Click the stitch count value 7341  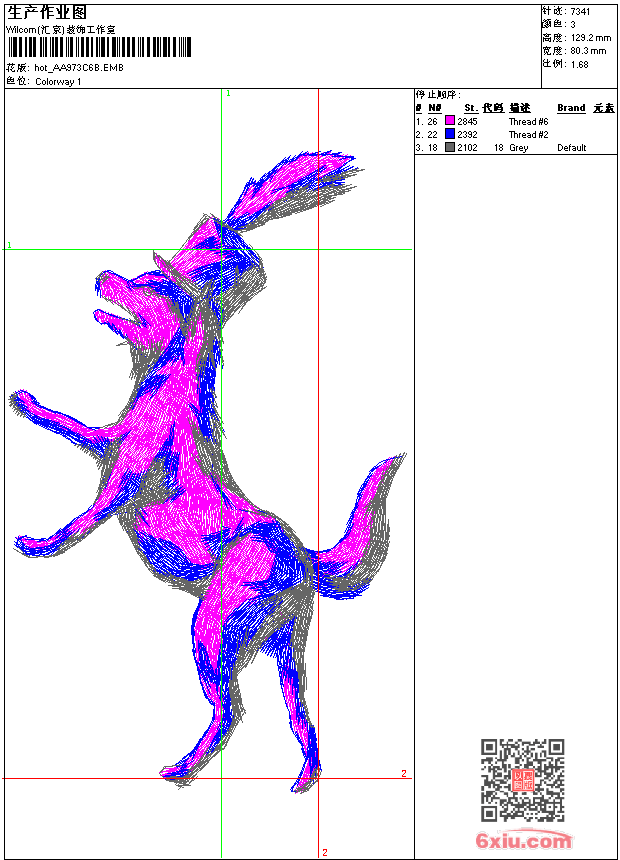pos(580,11)
